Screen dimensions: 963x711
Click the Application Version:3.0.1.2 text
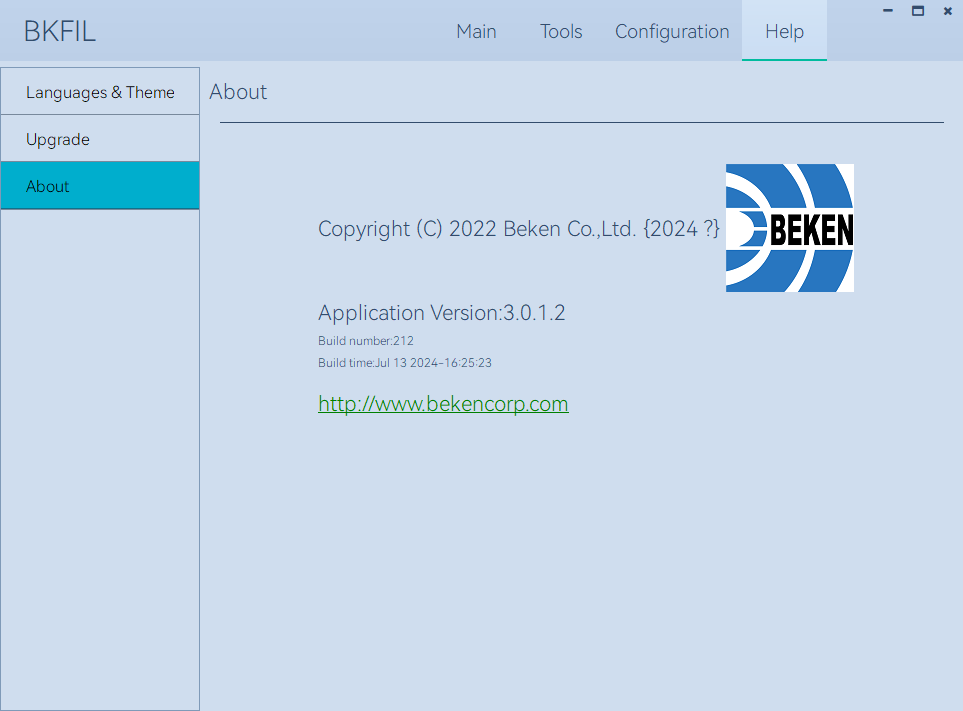(441, 313)
